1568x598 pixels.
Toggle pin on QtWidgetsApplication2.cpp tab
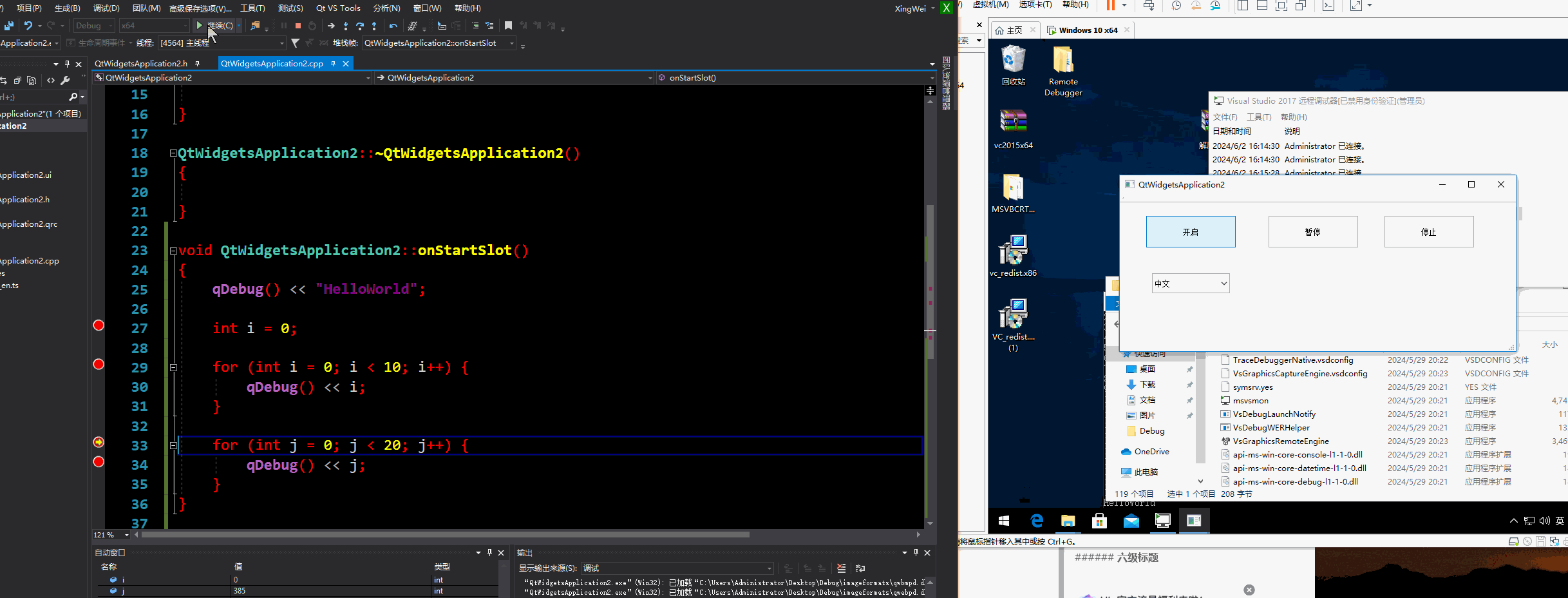pyautogui.click(x=333, y=63)
